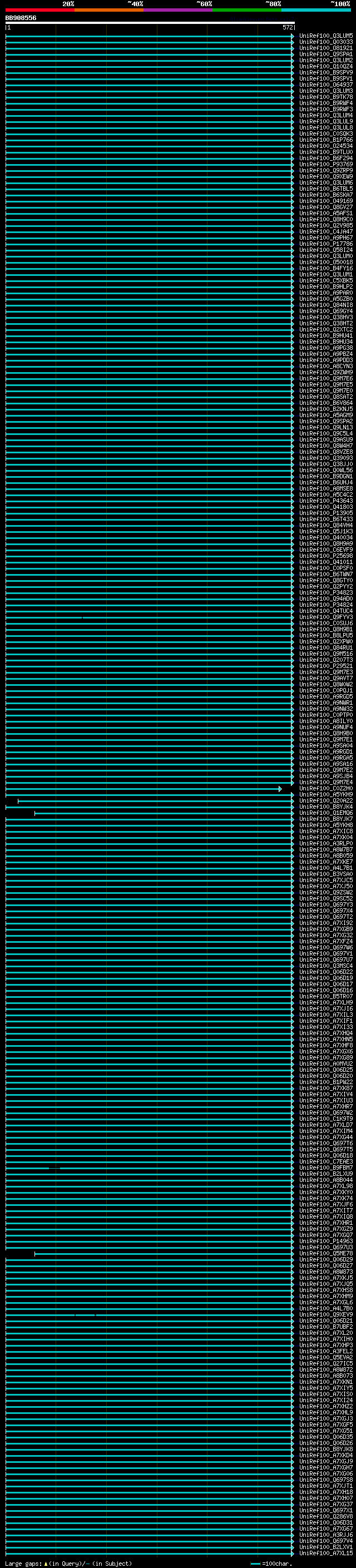Open hit UniRef100_Q3LUM5
Viewport: 356px width, 1568px height.
326,36
